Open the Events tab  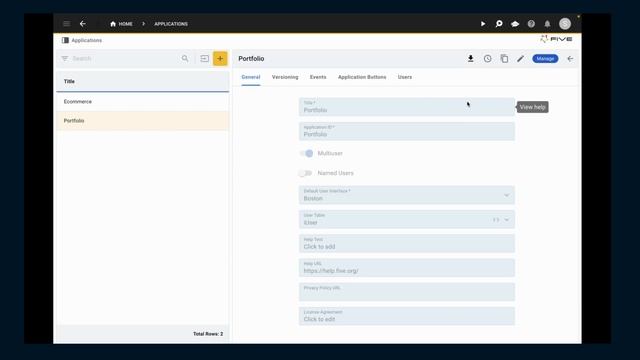coord(318,77)
